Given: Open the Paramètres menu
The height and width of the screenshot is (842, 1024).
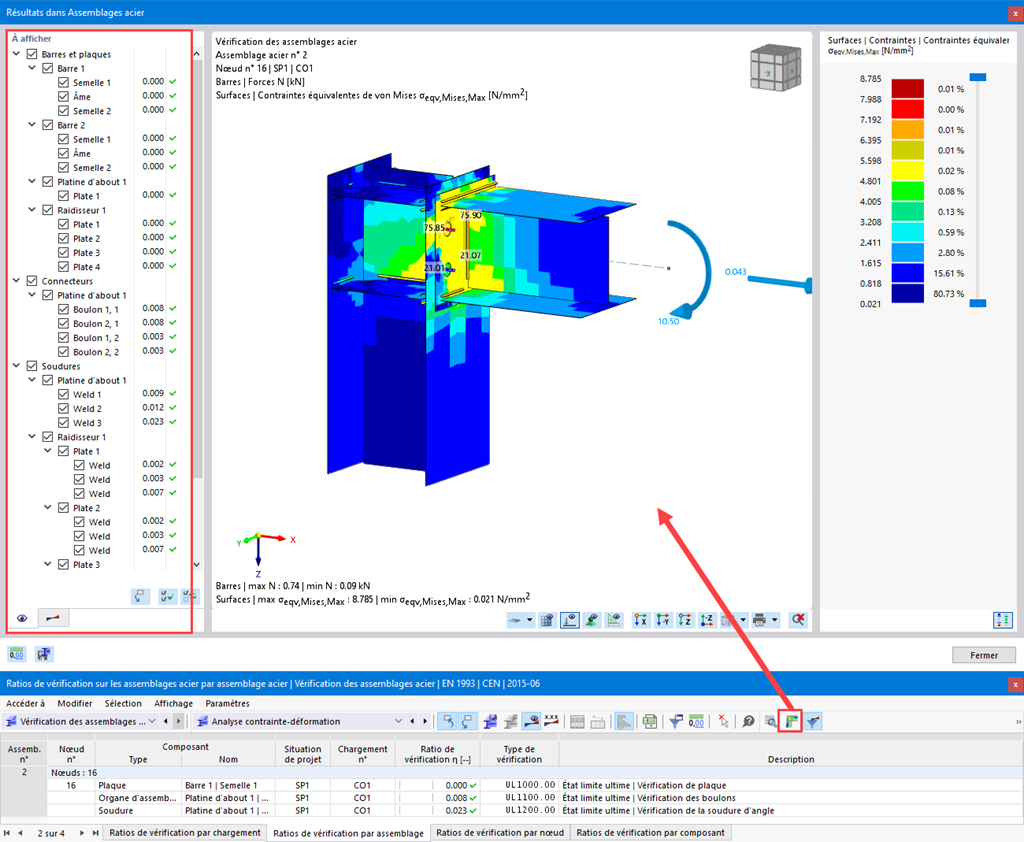Looking at the screenshot, I should [x=227, y=704].
